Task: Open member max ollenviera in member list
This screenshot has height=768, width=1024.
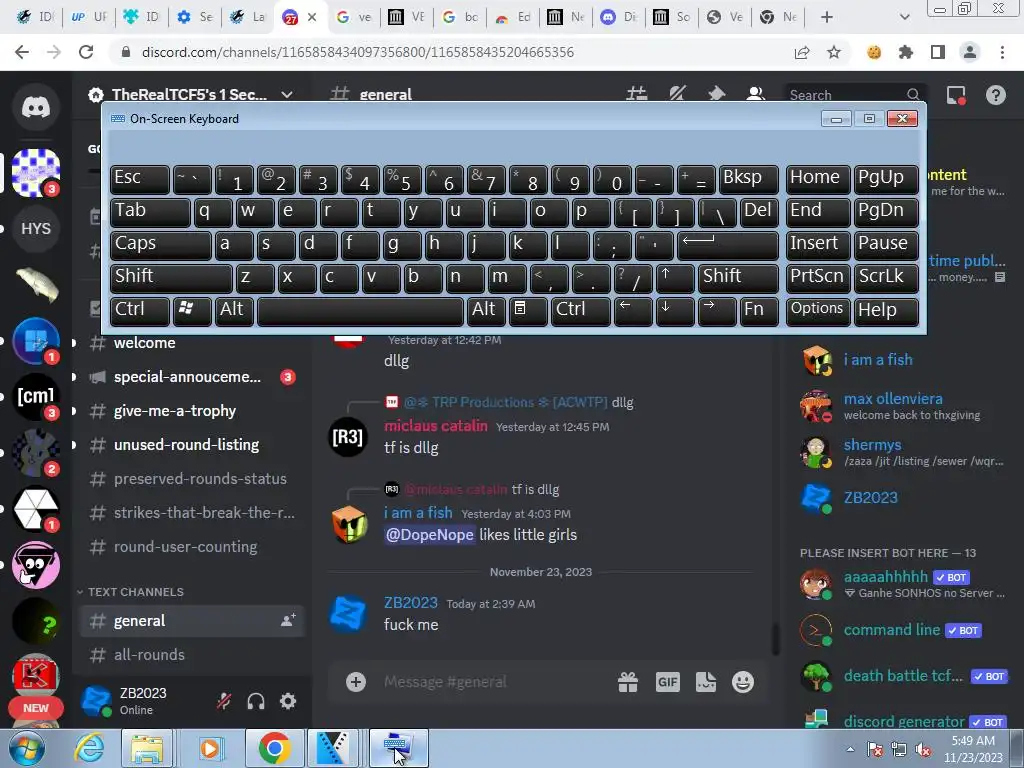Action: (903, 406)
